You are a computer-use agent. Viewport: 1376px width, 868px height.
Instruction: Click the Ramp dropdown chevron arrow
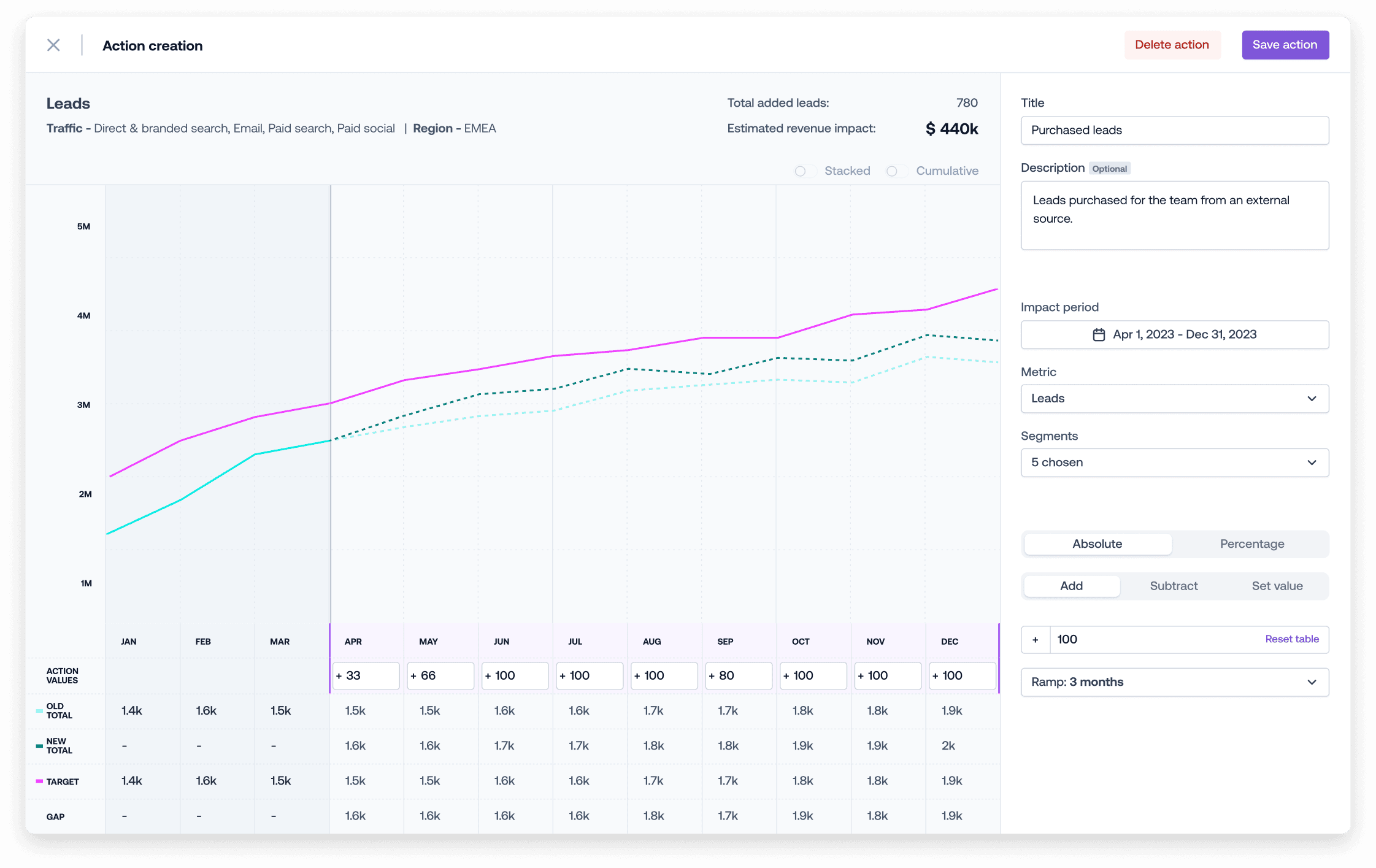(1312, 682)
